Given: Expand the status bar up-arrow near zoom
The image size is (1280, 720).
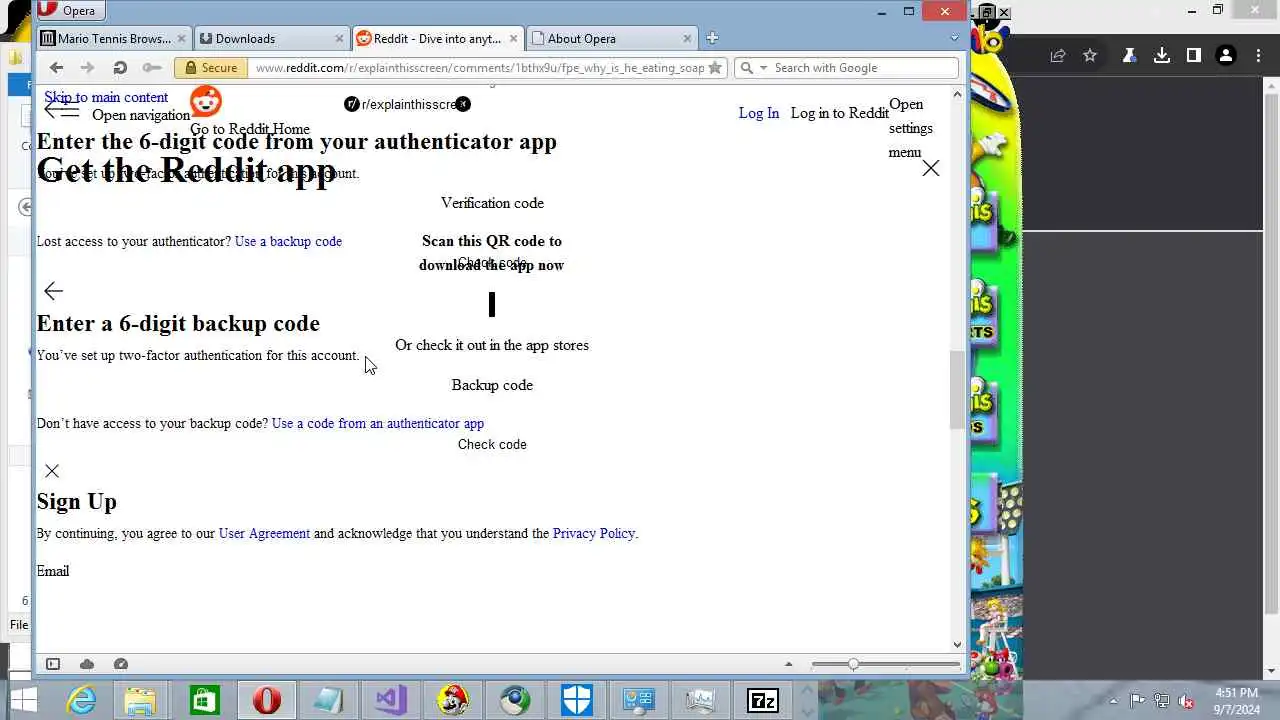Looking at the screenshot, I should [x=788, y=664].
